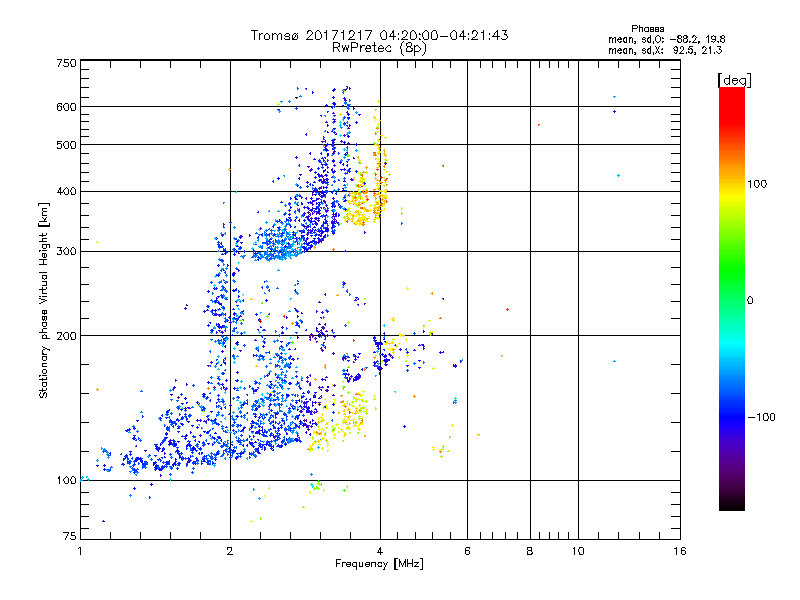
Task: Click the 'mean, sd,X: 92.5, 21.3' line
Action: (665, 50)
